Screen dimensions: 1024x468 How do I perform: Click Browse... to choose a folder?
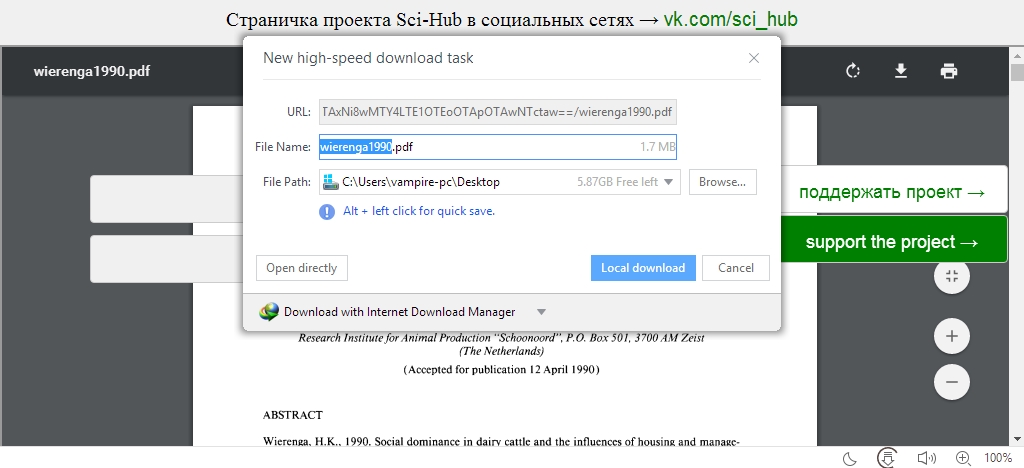coord(722,182)
